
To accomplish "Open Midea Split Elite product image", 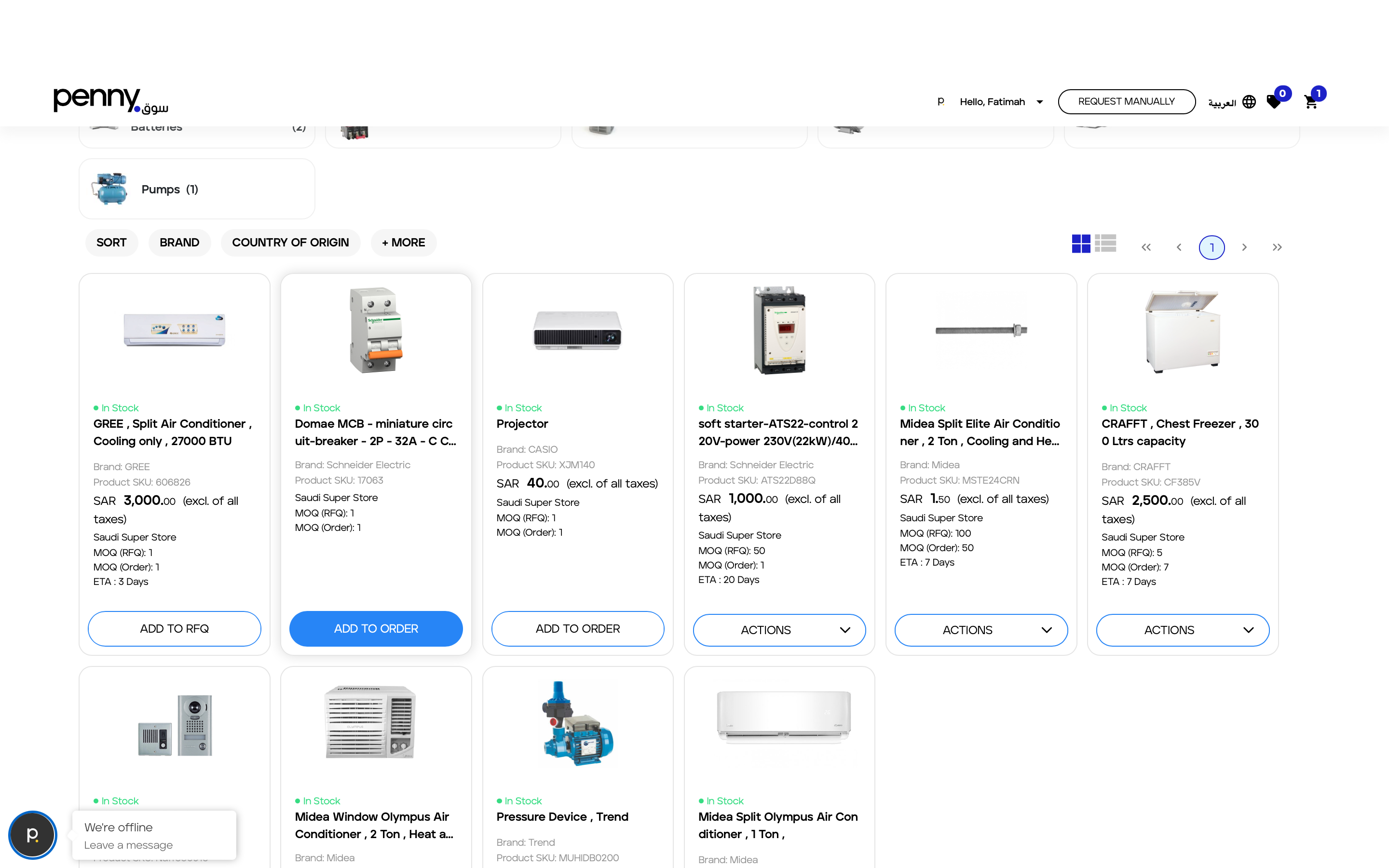I will pyautogui.click(x=981, y=330).
